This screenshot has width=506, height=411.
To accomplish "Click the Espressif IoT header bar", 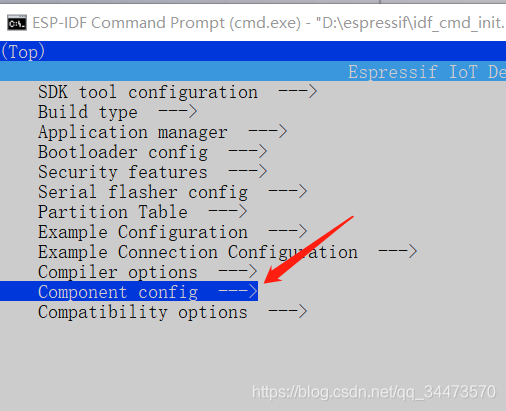I will pyautogui.click(x=253, y=71).
